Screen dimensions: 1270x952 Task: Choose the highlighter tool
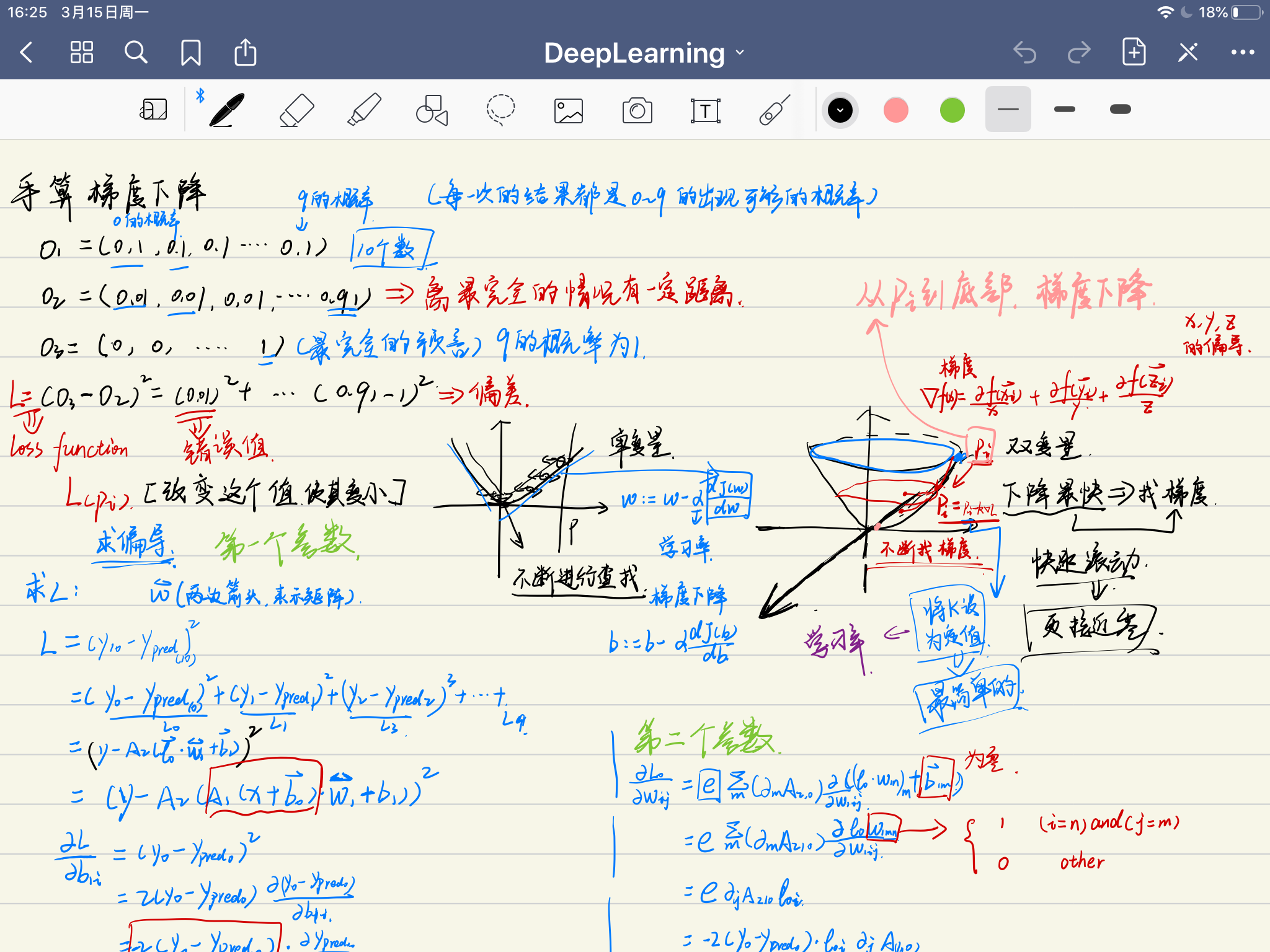[365, 110]
